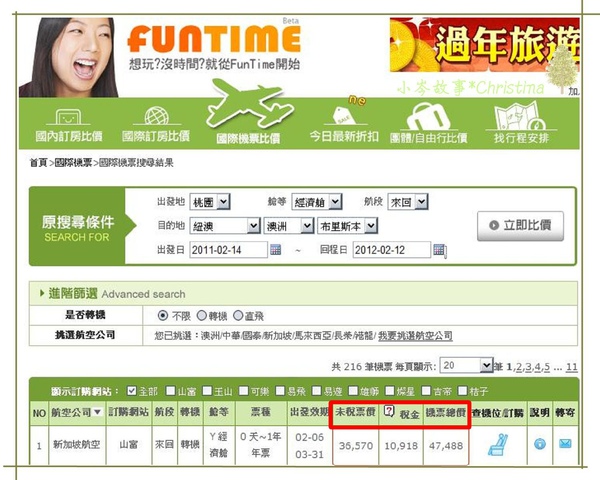This screenshot has width=600, height=480.
Task: Open the 出發地 桃園 dropdown
Action: pos(210,202)
